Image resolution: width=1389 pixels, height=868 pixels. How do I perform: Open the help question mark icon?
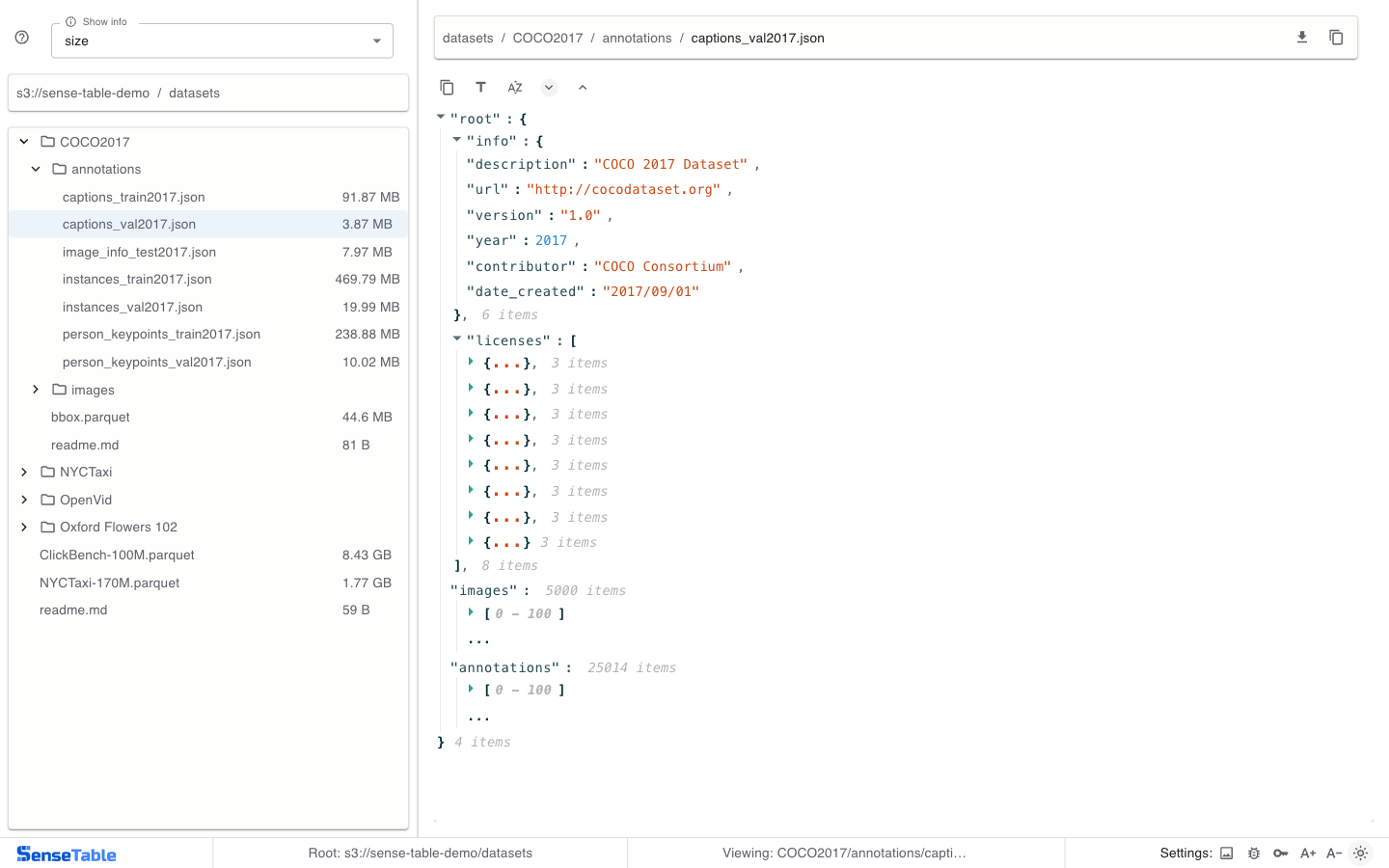(x=22, y=38)
